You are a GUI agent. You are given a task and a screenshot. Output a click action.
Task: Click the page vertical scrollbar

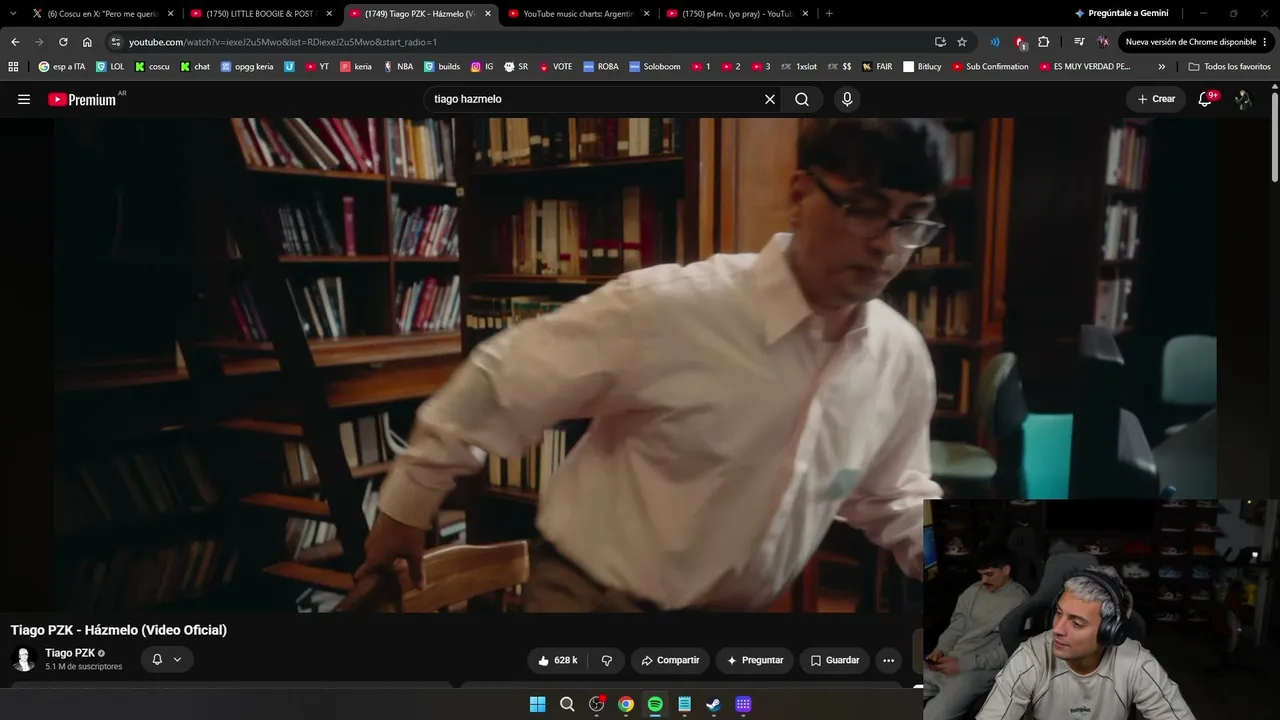[1275, 135]
